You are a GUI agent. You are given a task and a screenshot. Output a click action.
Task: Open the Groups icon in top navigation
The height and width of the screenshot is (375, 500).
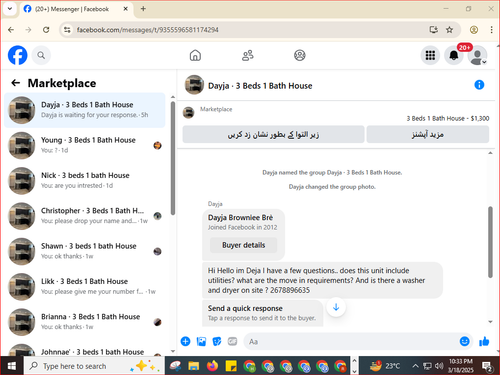click(300, 55)
